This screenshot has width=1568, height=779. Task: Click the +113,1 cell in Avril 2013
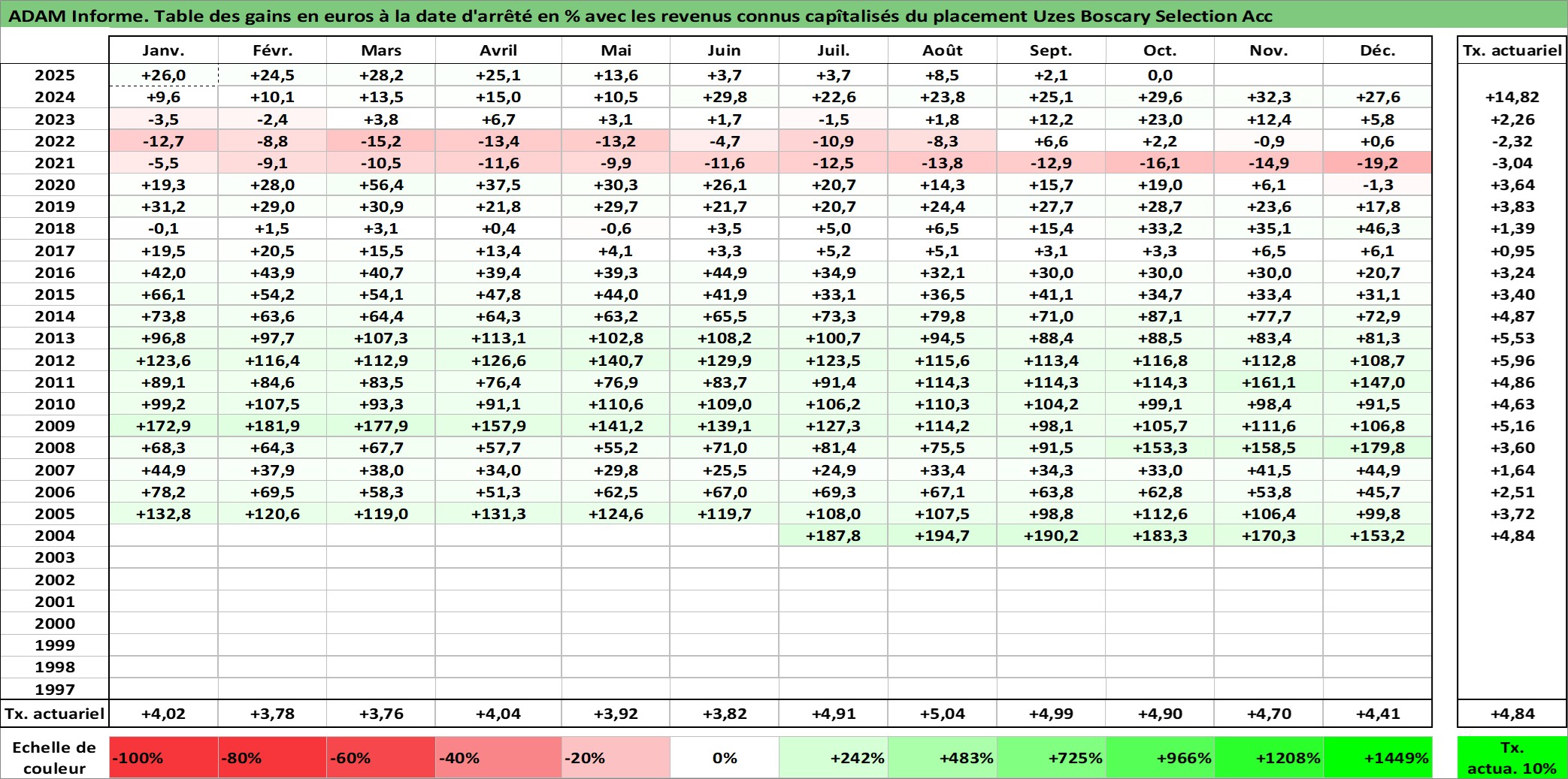coord(498,338)
